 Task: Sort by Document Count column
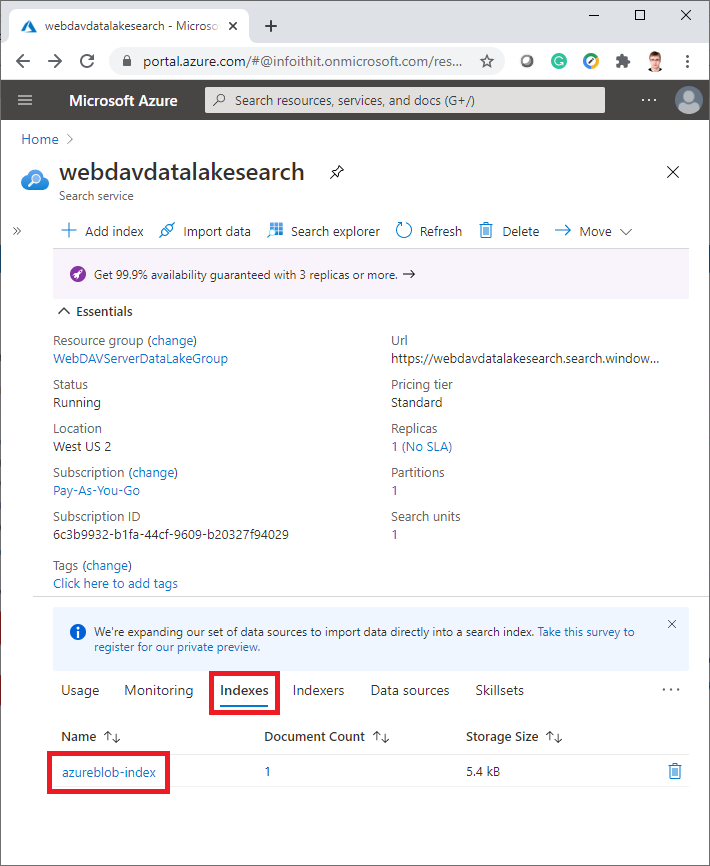[327, 737]
